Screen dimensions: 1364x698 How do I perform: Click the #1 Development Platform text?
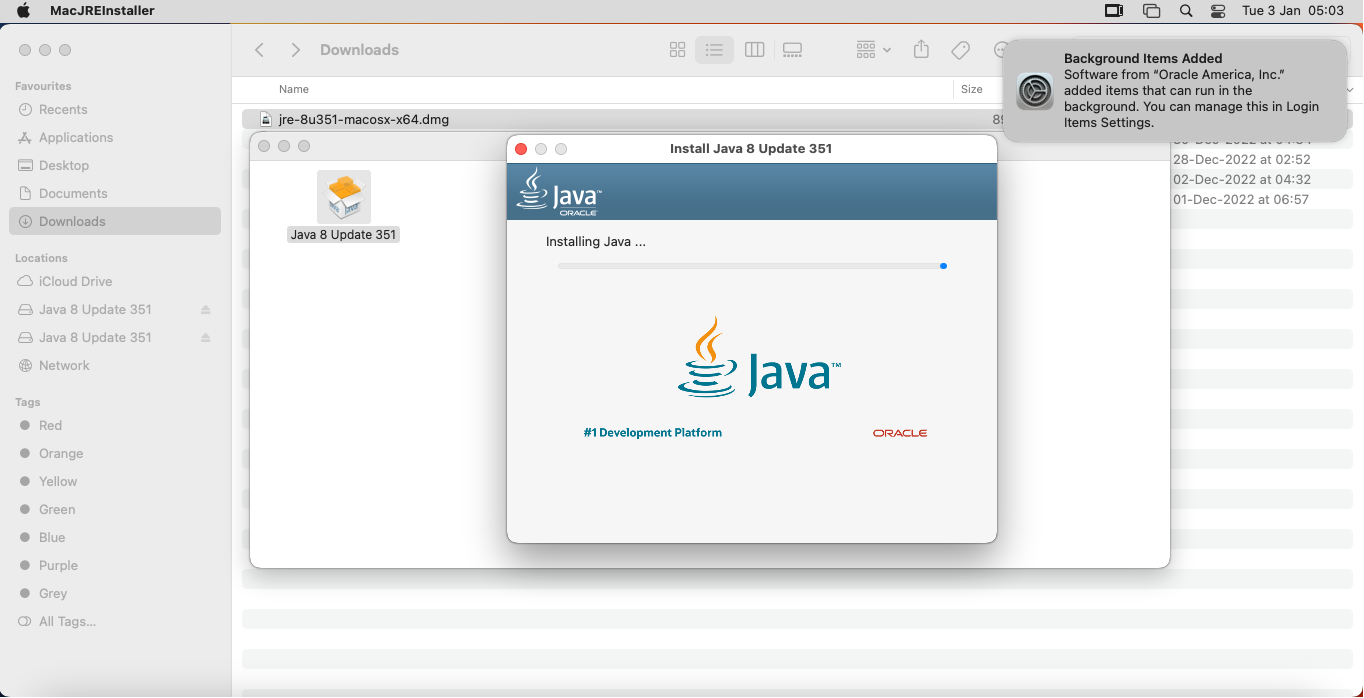[x=653, y=433]
